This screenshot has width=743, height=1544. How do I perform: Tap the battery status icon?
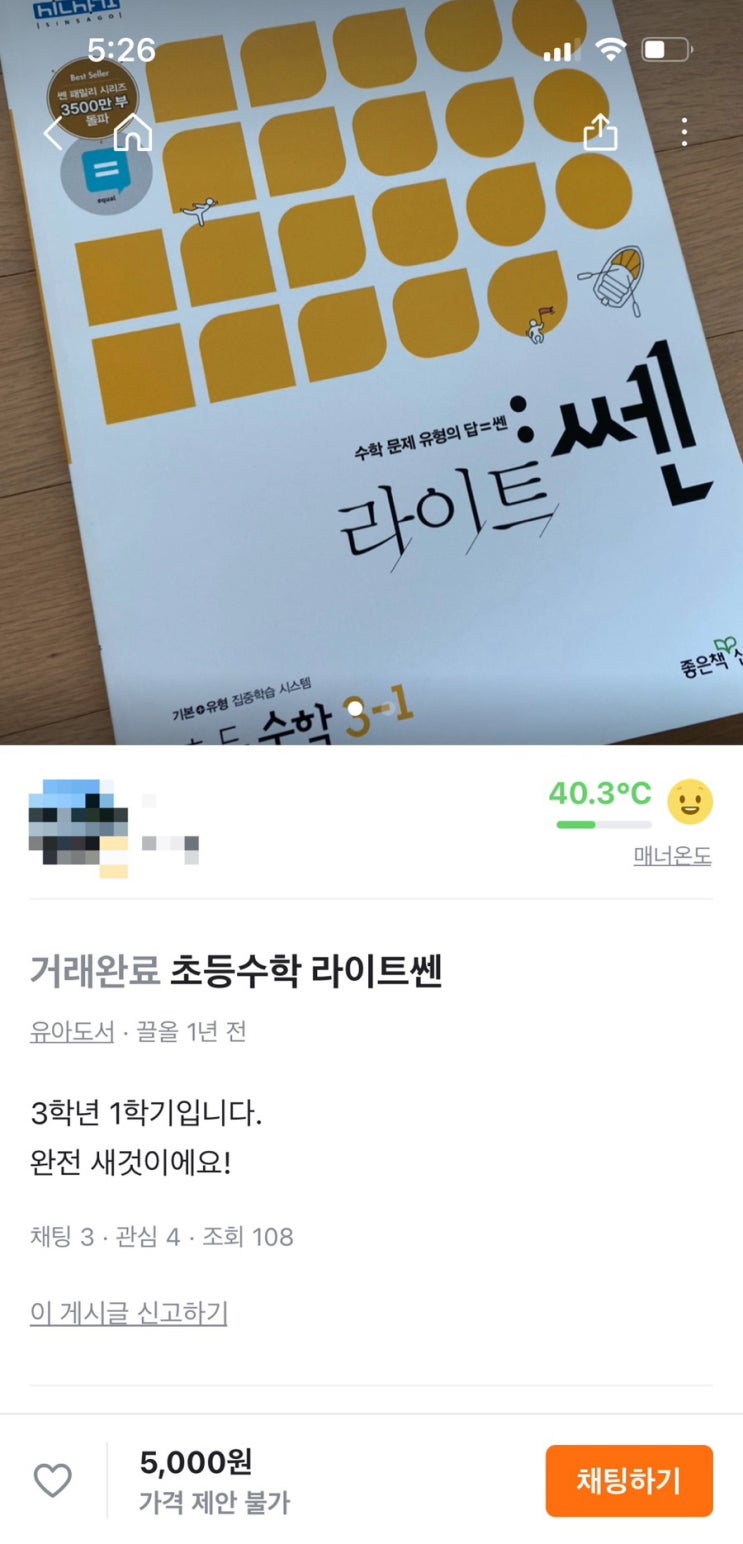667,49
